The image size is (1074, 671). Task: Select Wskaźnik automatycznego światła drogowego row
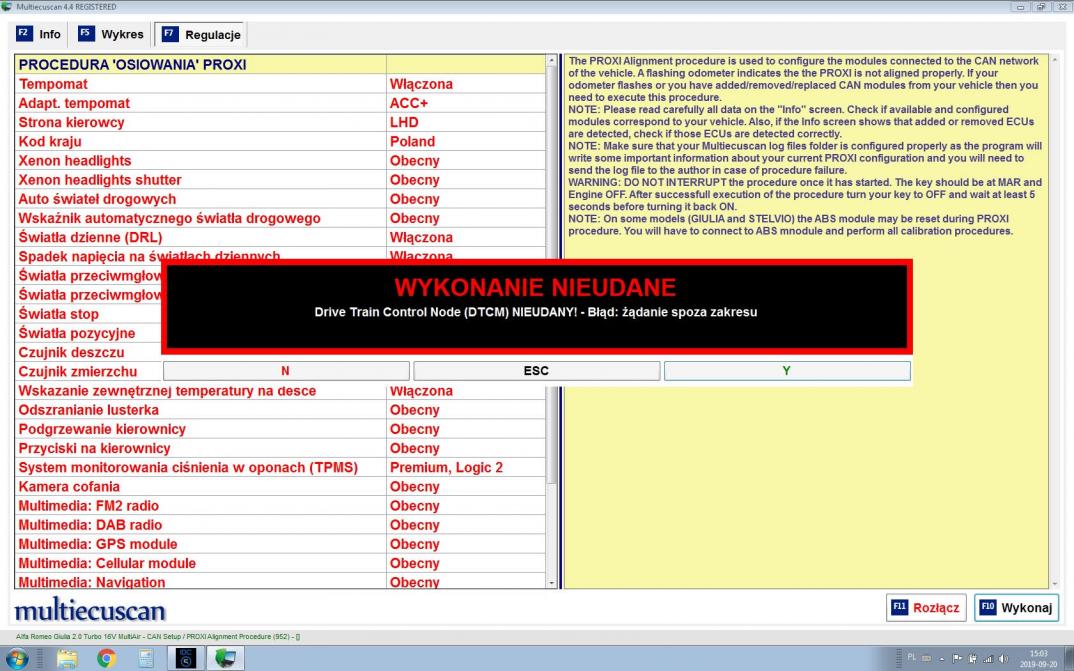(x=280, y=218)
